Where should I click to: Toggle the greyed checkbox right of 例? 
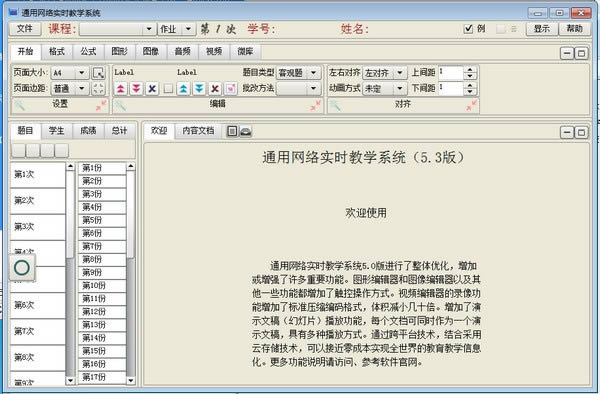501,29
